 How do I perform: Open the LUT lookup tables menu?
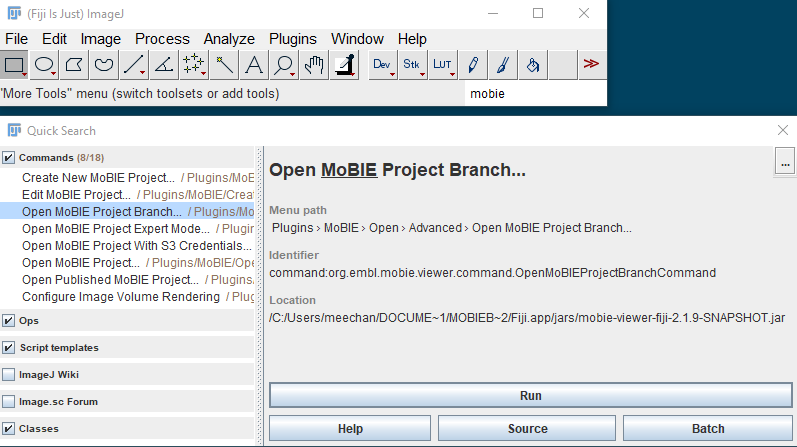[443, 65]
